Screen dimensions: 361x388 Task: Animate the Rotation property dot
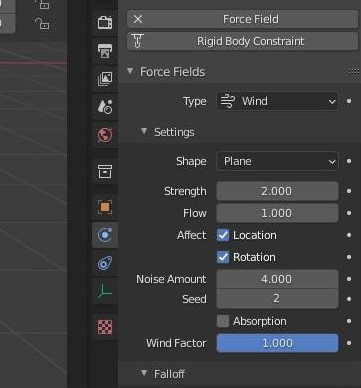(x=349, y=257)
